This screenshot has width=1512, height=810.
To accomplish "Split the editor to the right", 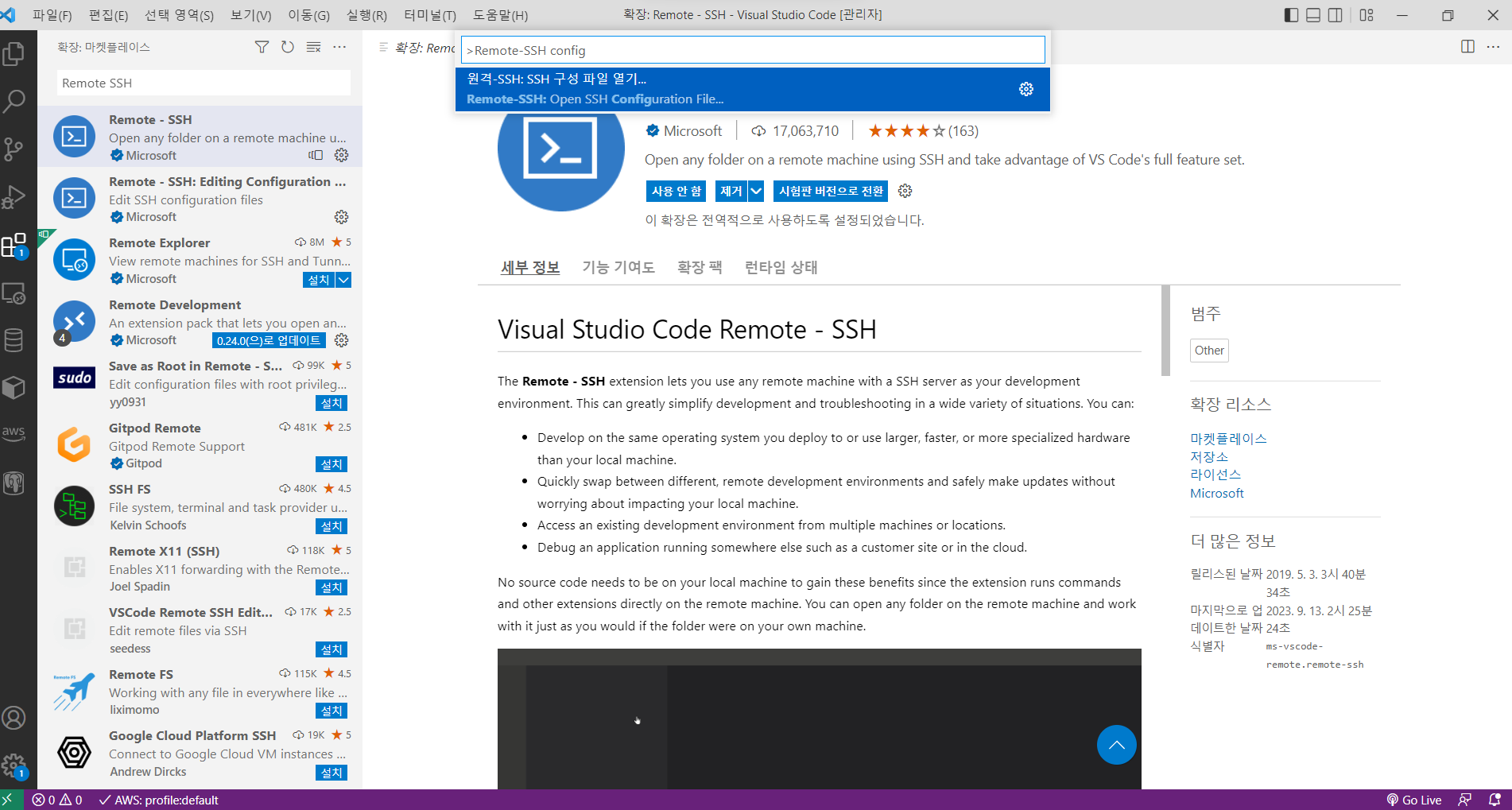I will click(x=1467, y=47).
